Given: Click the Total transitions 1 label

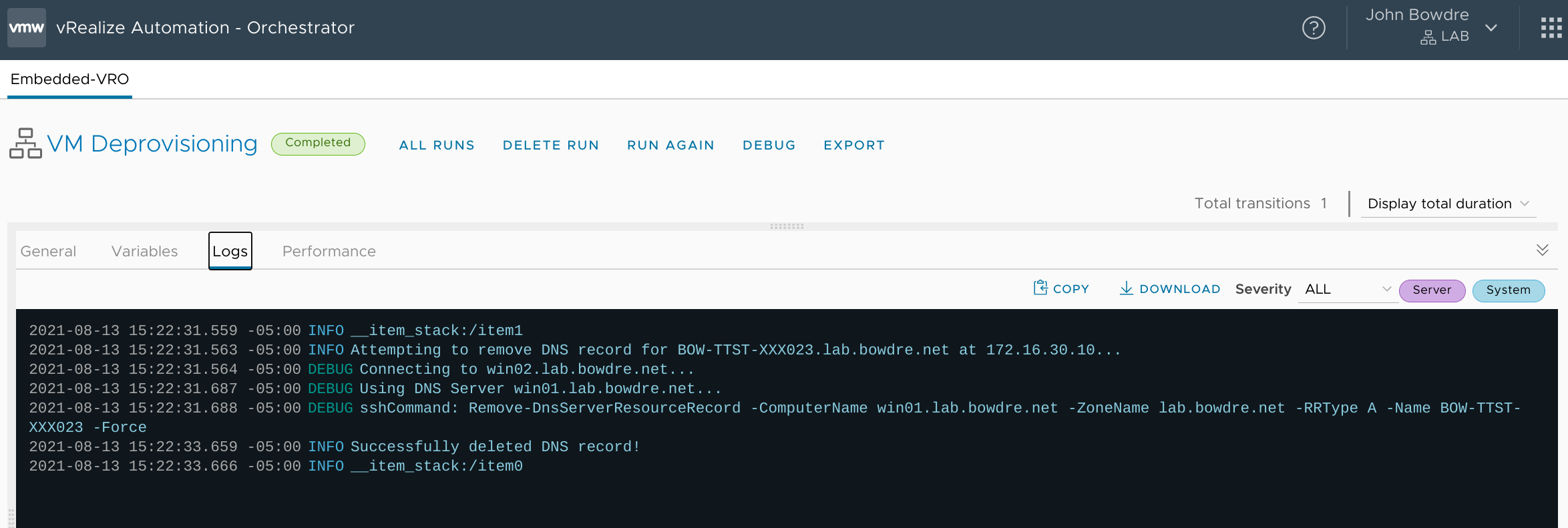Looking at the screenshot, I should [x=1260, y=204].
